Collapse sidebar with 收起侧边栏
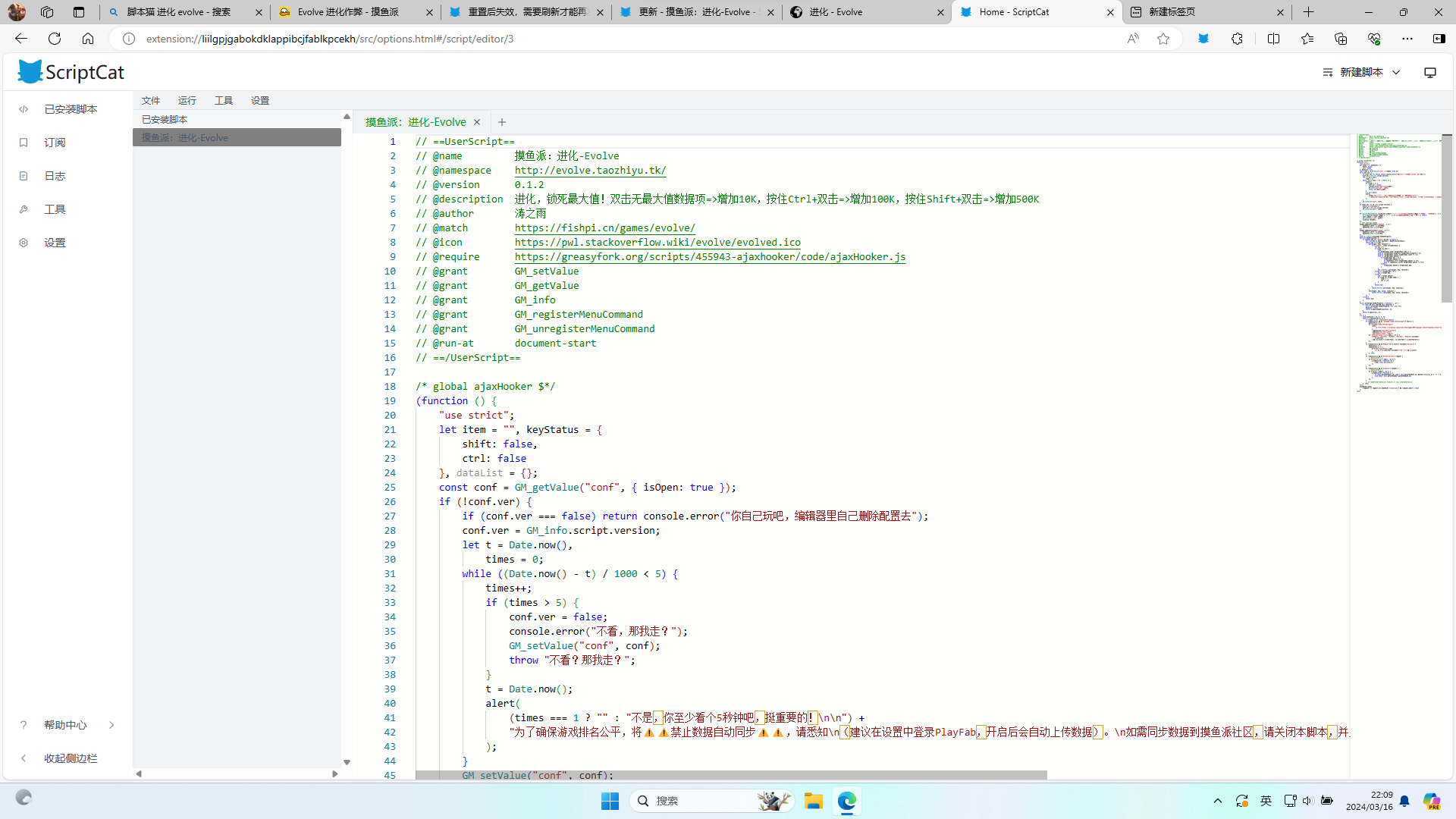 pyautogui.click(x=70, y=758)
